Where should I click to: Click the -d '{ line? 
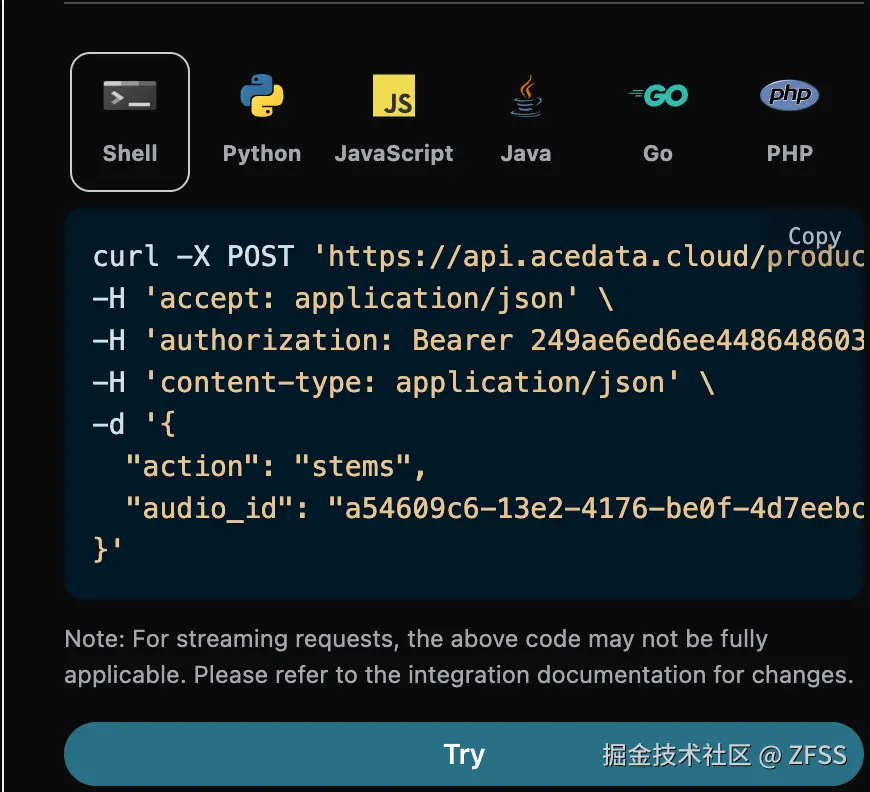click(134, 425)
